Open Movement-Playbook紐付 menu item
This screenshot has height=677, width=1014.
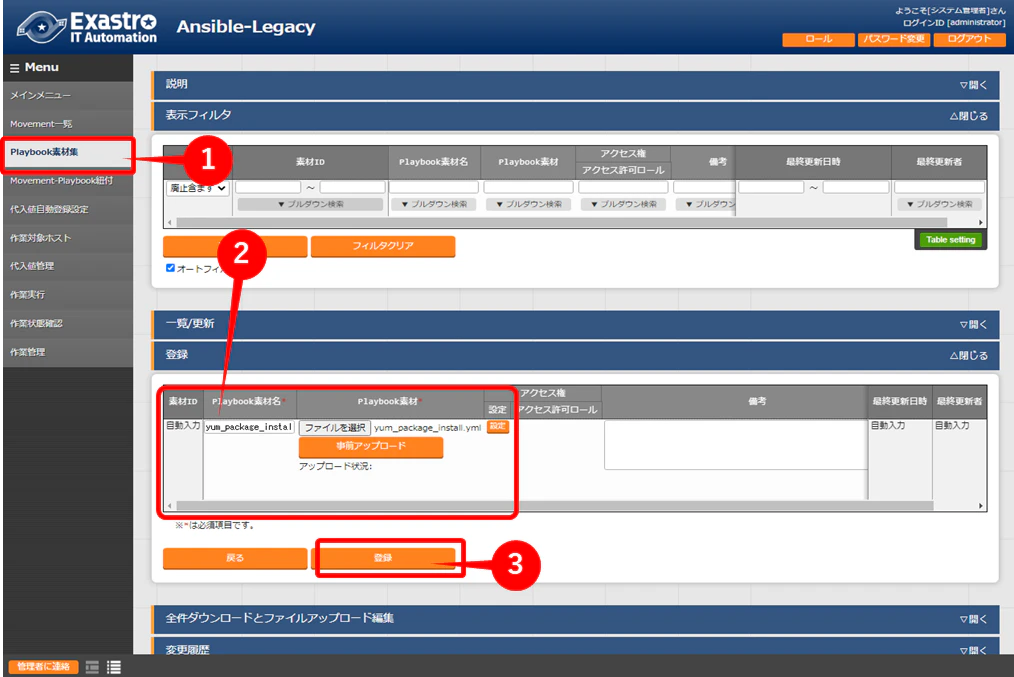point(68,181)
